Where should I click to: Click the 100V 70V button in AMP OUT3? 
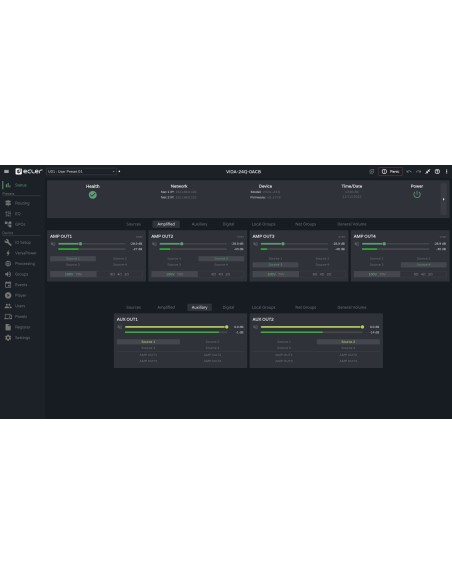pyautogui.click(x=276, y=274)
